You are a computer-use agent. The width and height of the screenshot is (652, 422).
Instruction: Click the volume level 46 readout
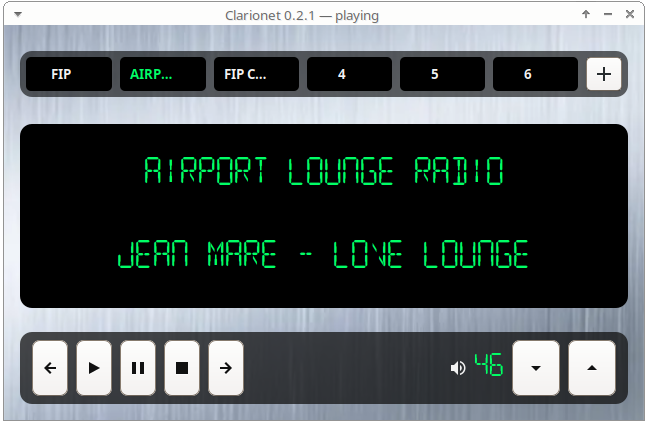[489, 365]
